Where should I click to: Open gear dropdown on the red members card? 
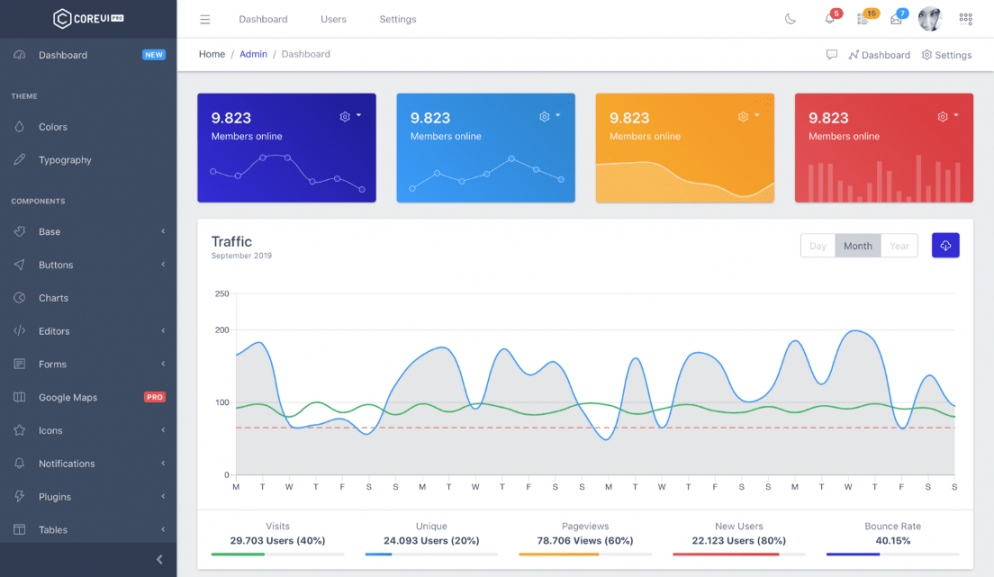click(947, 116)
